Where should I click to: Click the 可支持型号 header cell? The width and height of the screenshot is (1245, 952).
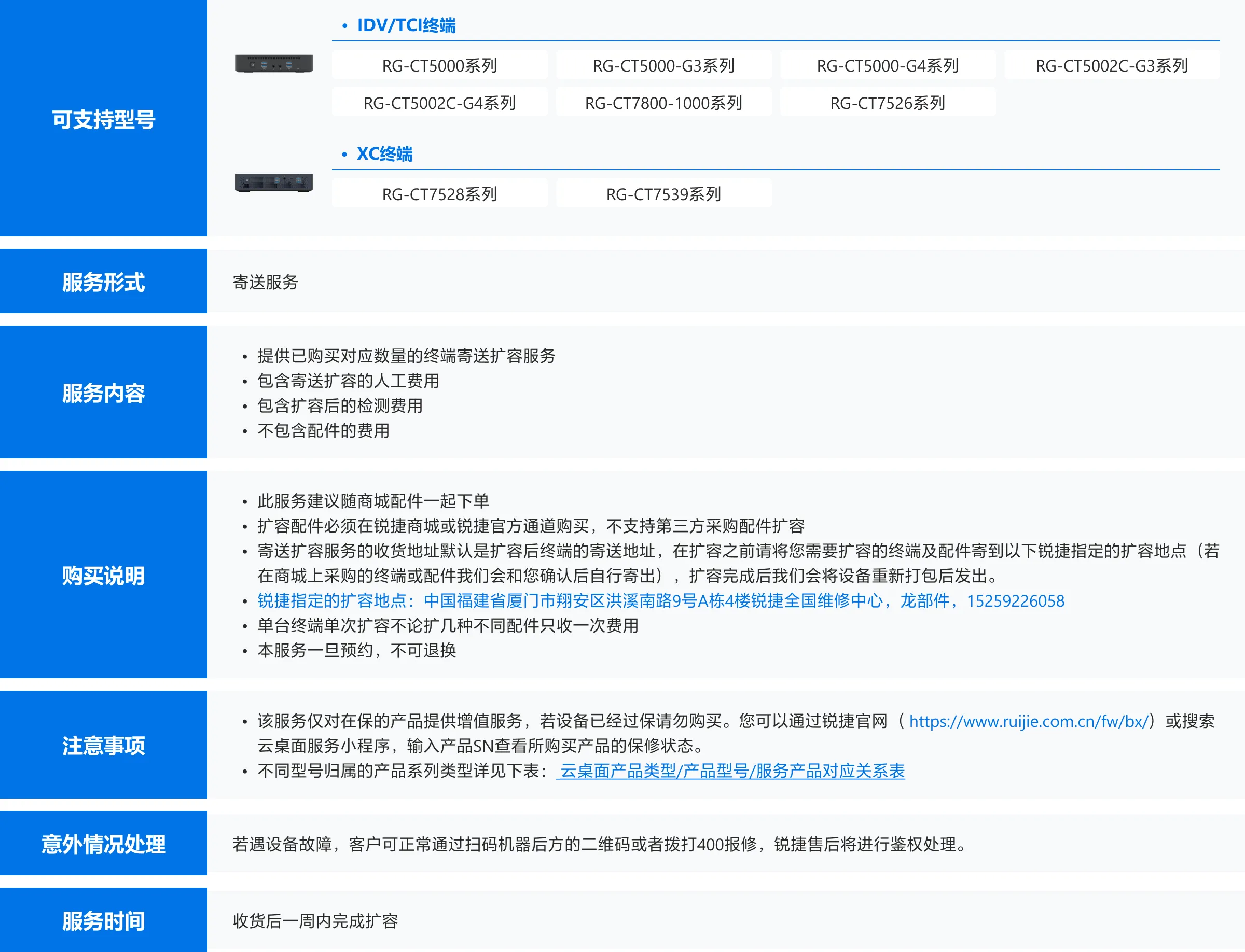point(104,119)
